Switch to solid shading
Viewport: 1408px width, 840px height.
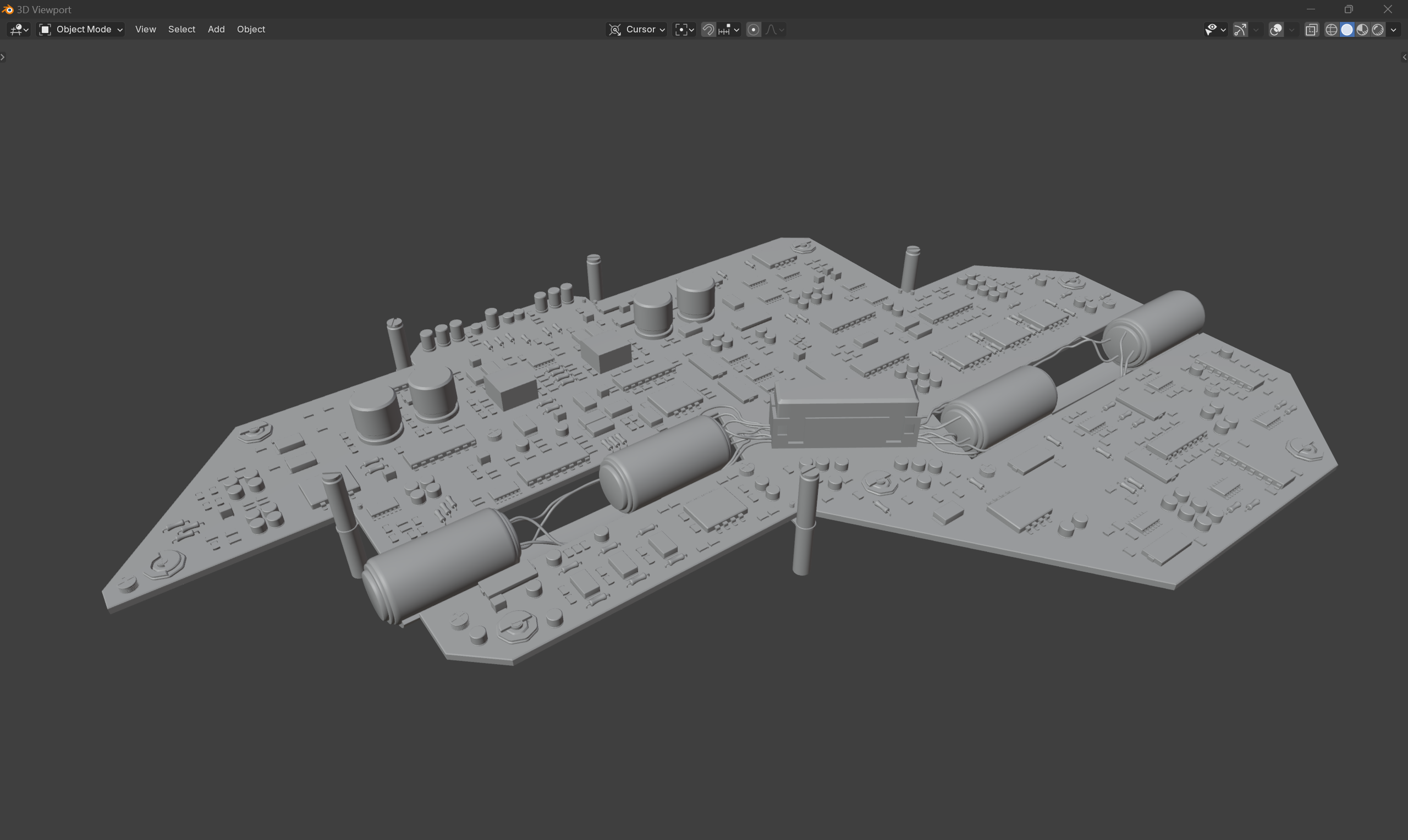(x=1347, y=30)
